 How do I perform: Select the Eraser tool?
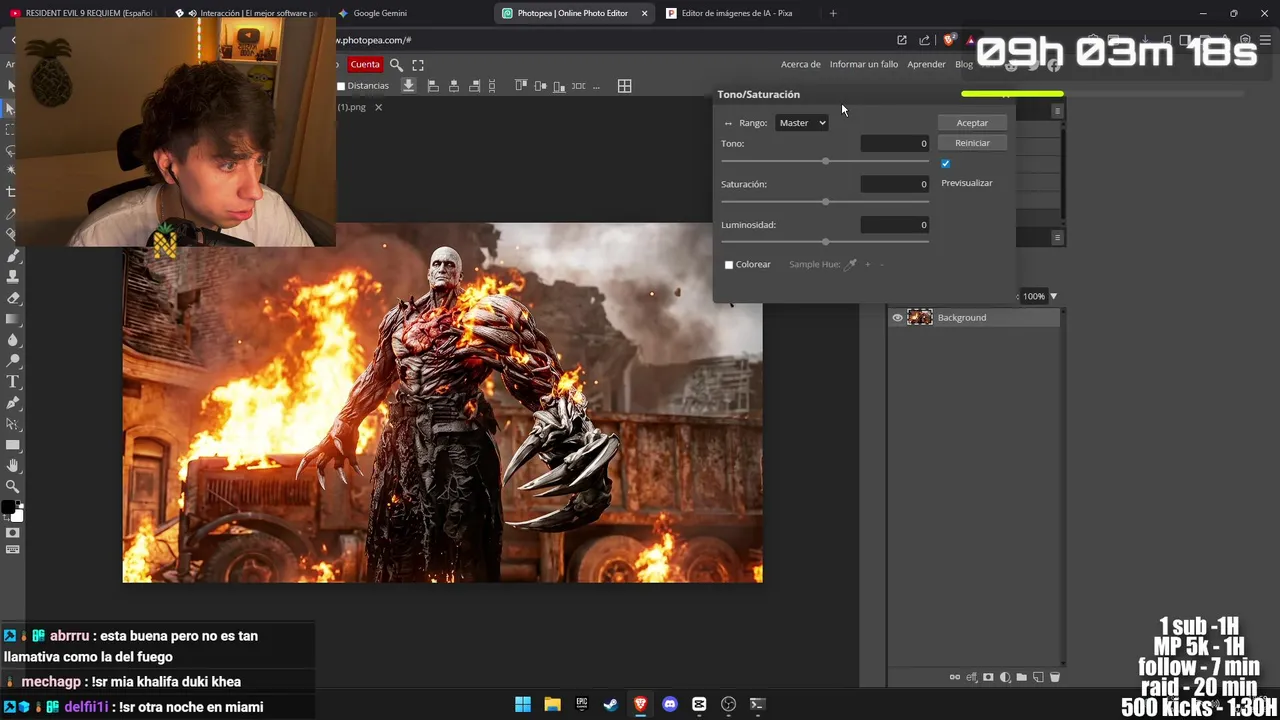coord(12,298)
